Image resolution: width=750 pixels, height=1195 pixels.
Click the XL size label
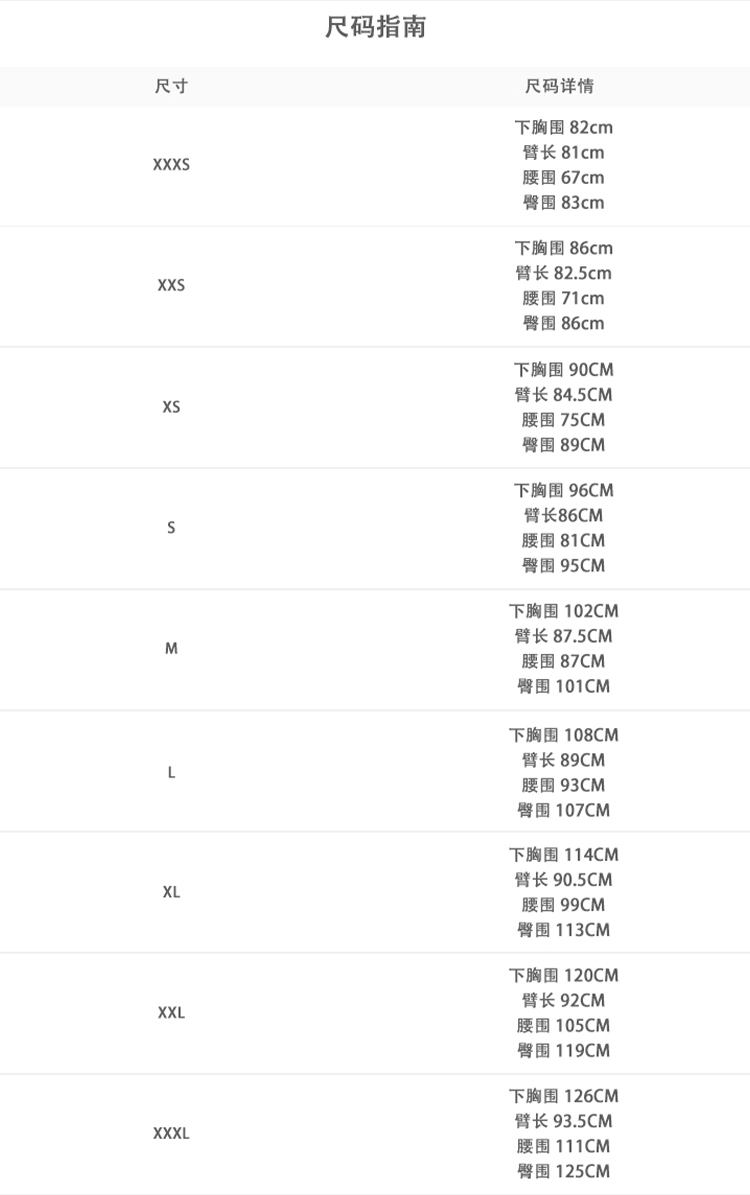click(x=171, y=892)
